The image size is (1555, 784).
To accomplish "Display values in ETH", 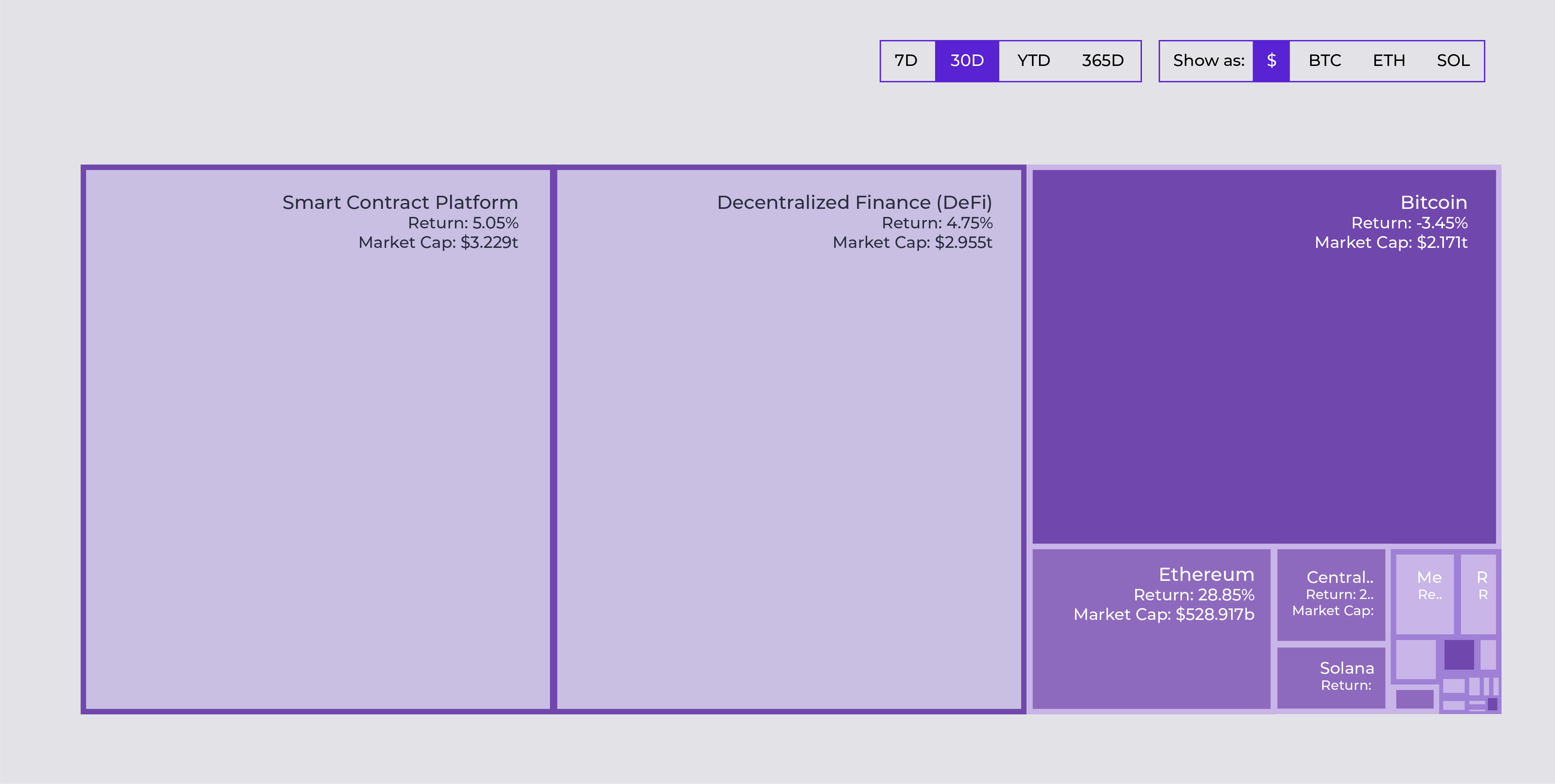I will [1389, 61].
